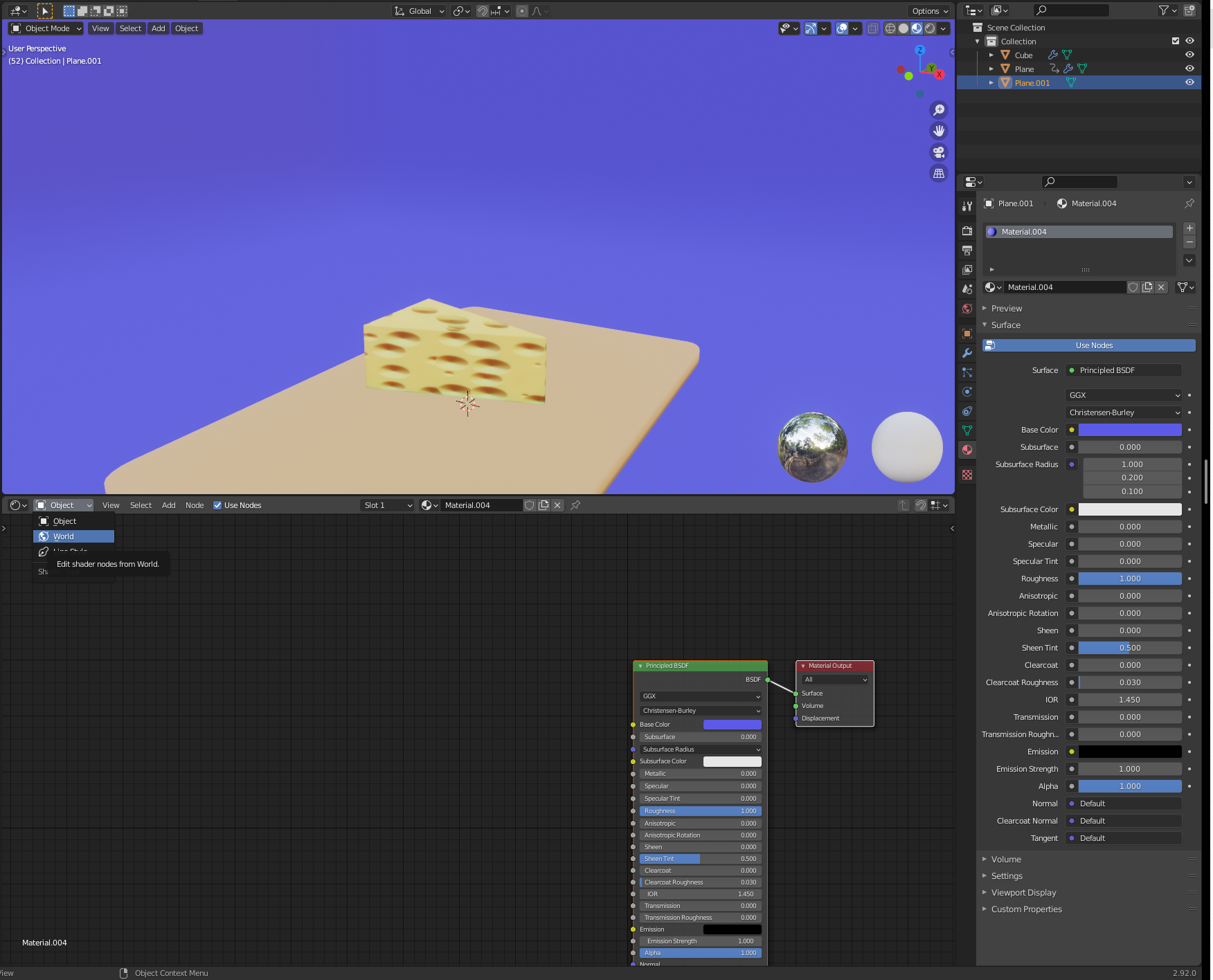
Task: Open the Base Color swatch picker
Action: click(x=1130, y=429)
